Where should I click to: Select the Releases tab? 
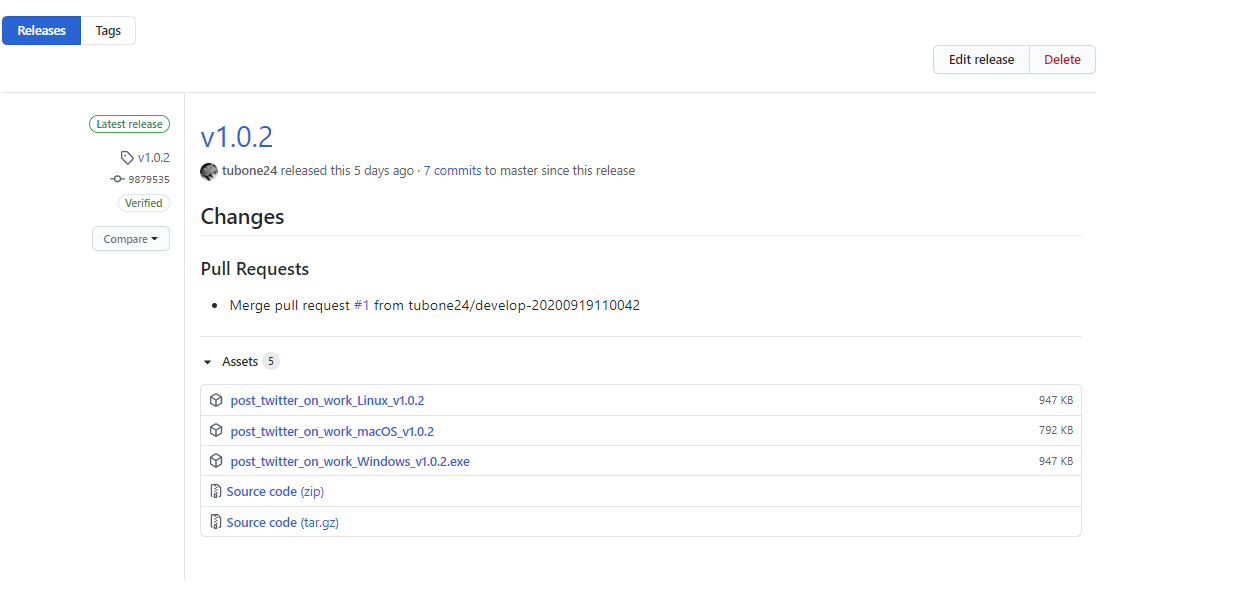(41, 30)
